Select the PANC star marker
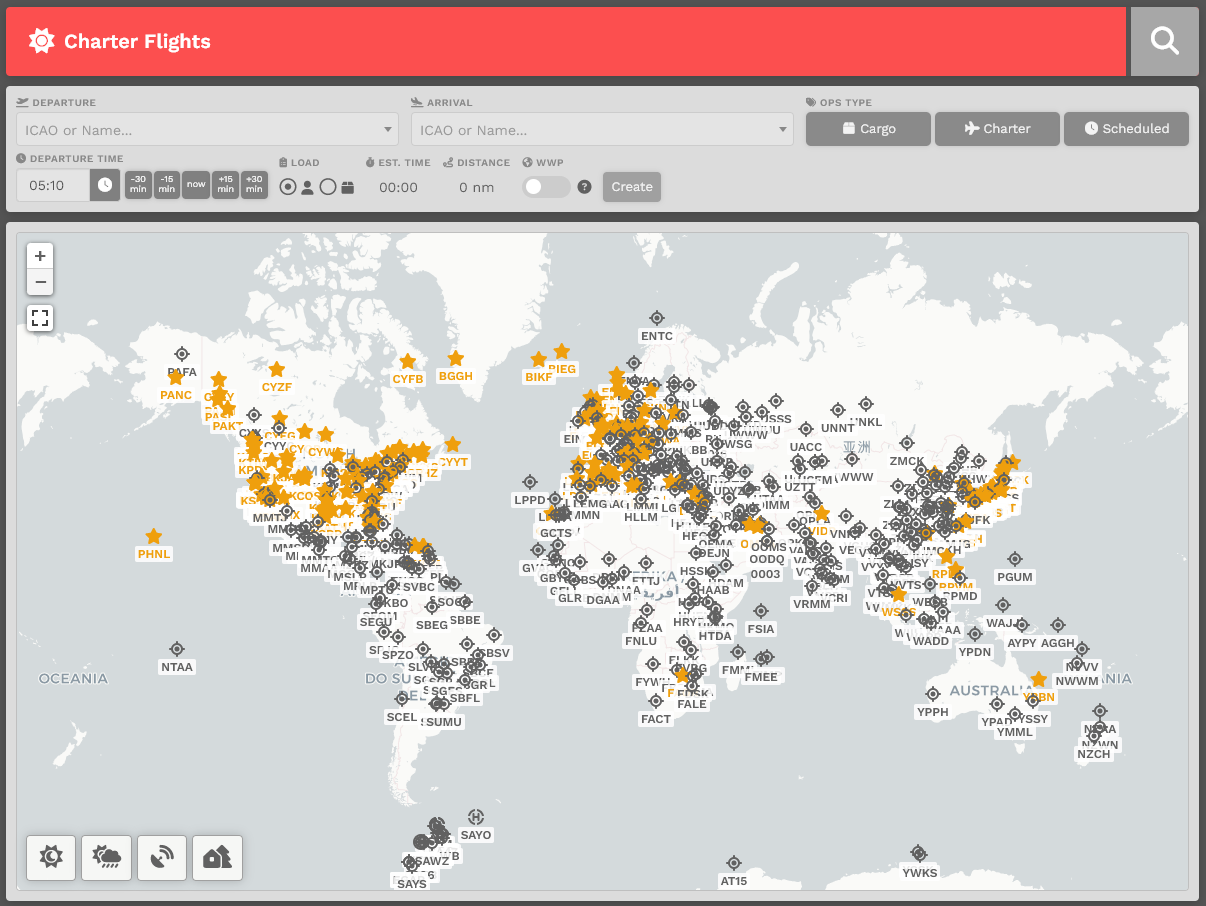 coord(175,378)
